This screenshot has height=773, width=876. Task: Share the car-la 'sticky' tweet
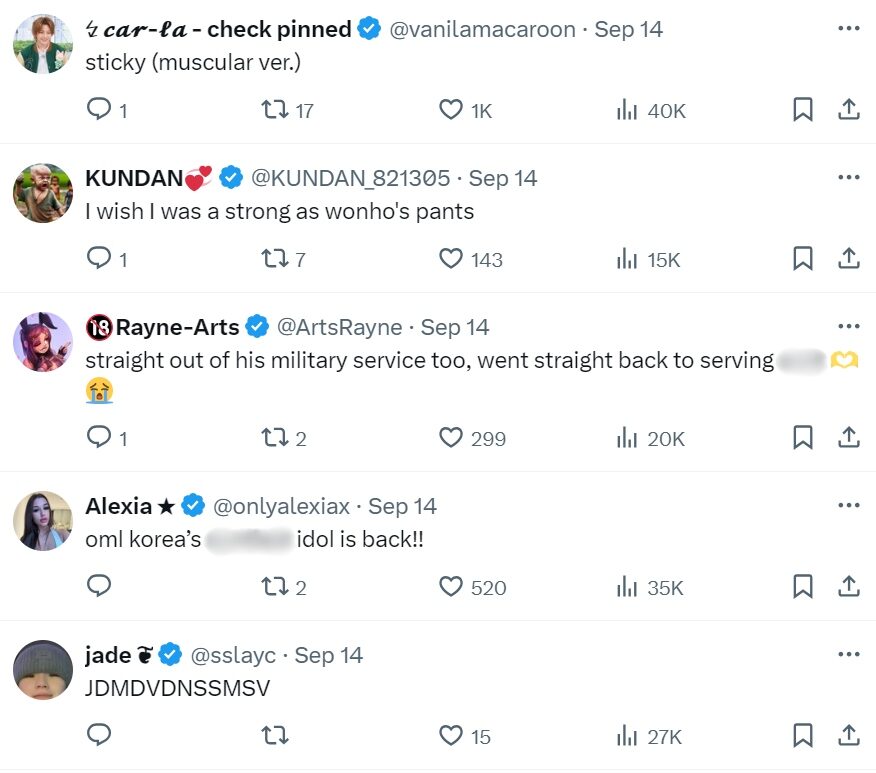849,110
